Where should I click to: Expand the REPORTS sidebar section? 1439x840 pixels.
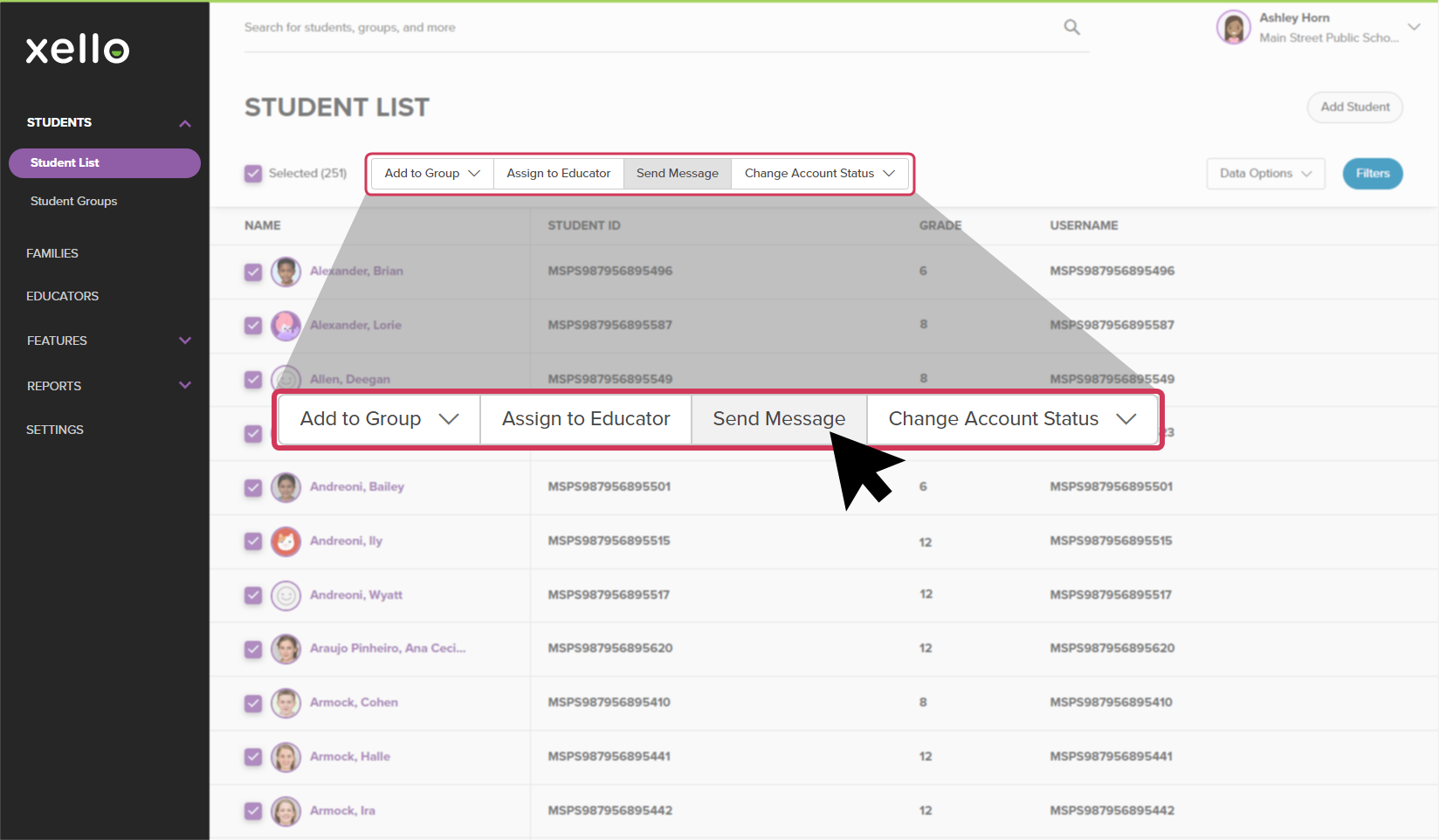(185, 385)
